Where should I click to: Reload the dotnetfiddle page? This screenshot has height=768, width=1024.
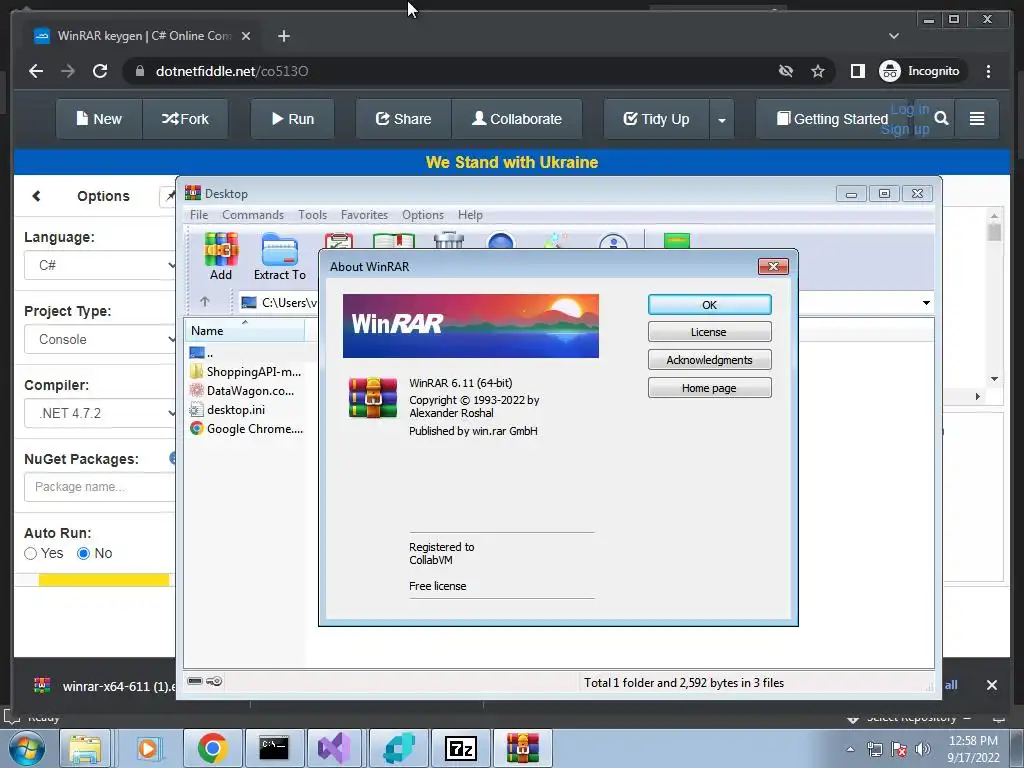coord(100,71)
